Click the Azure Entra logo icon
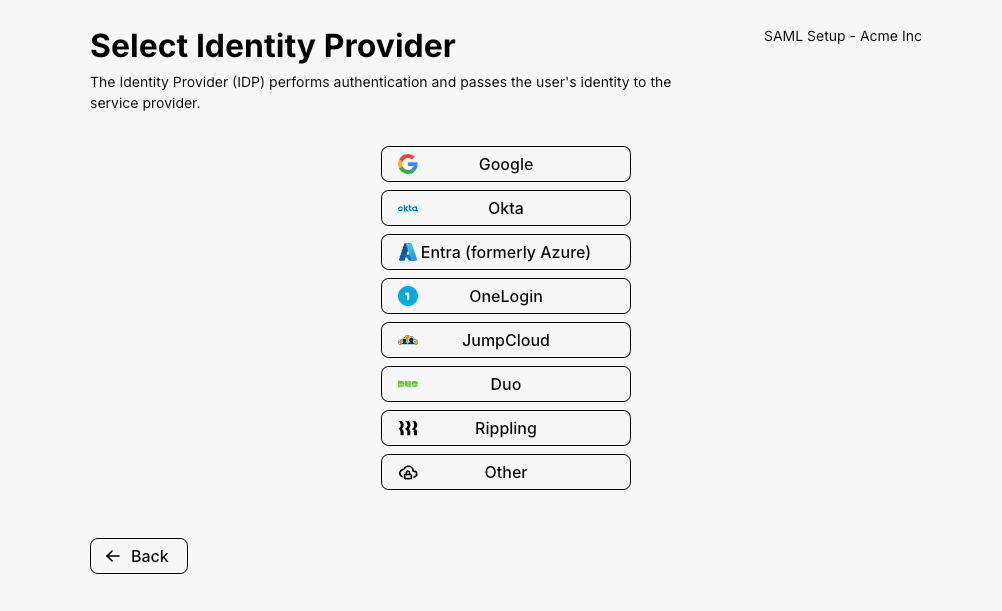 [x=407, y=252]
